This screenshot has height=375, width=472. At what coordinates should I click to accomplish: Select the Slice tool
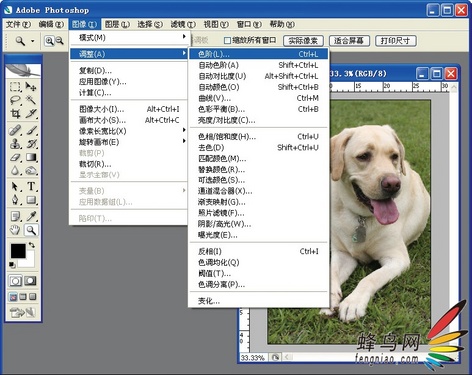point(31,114)
